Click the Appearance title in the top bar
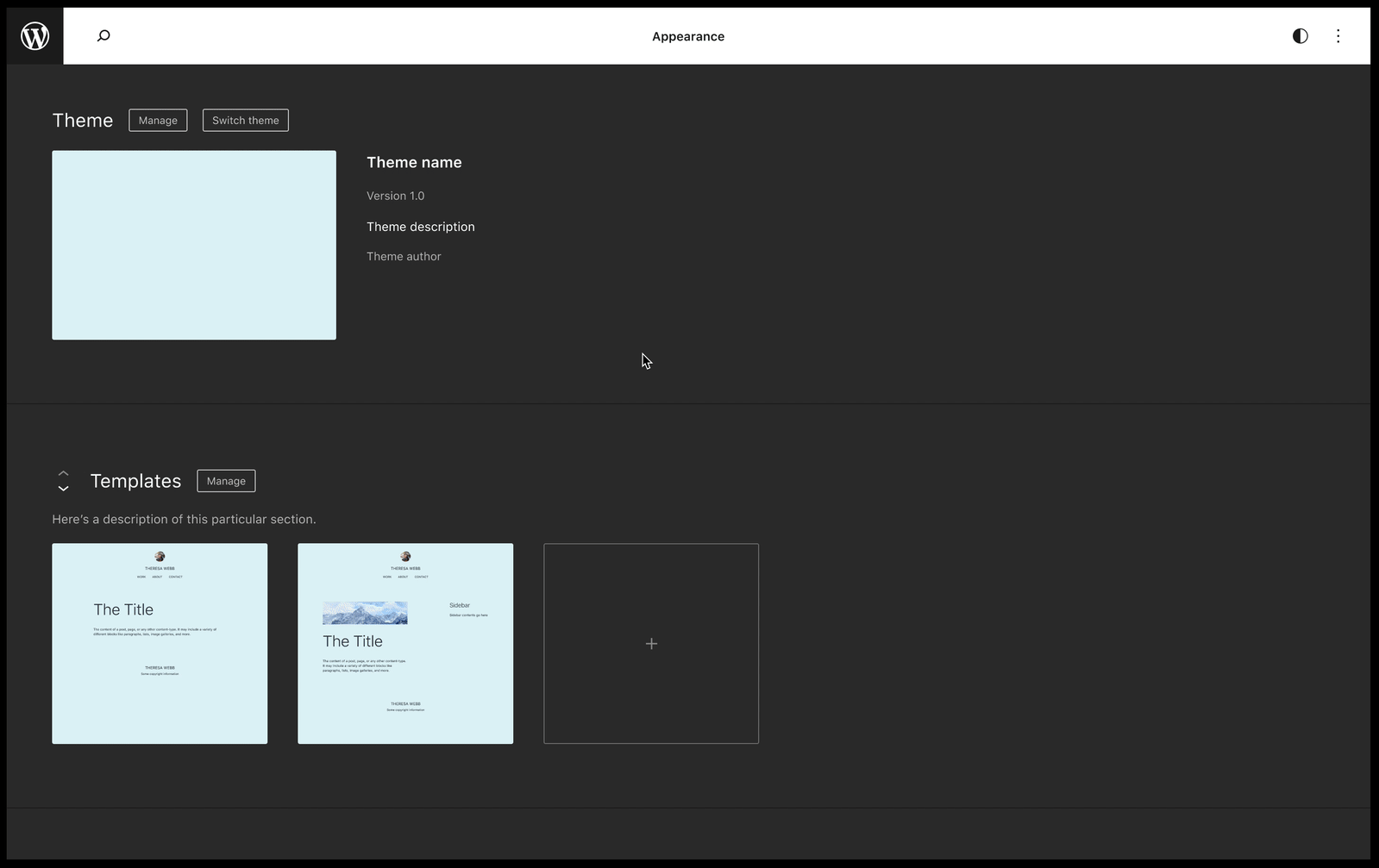1379x868 pixels. click(687, 36)
